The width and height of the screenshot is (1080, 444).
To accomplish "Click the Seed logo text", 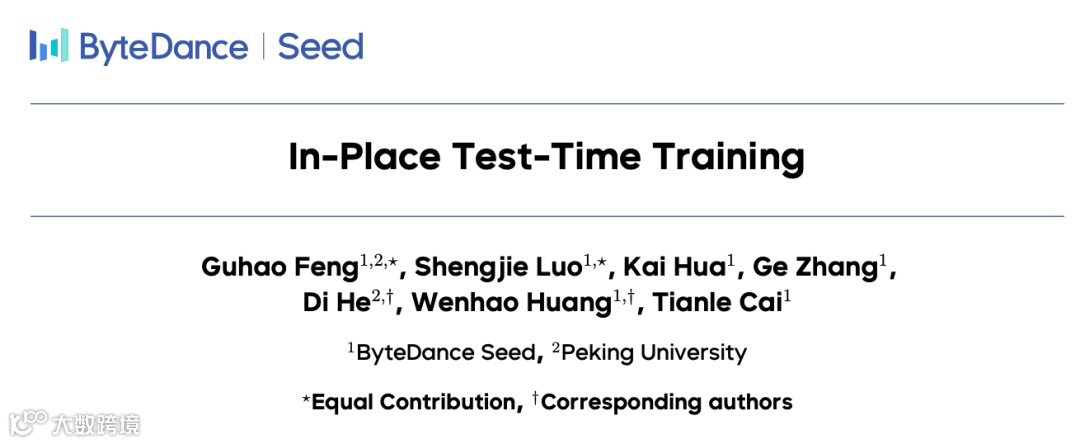I will pos(320,47).
